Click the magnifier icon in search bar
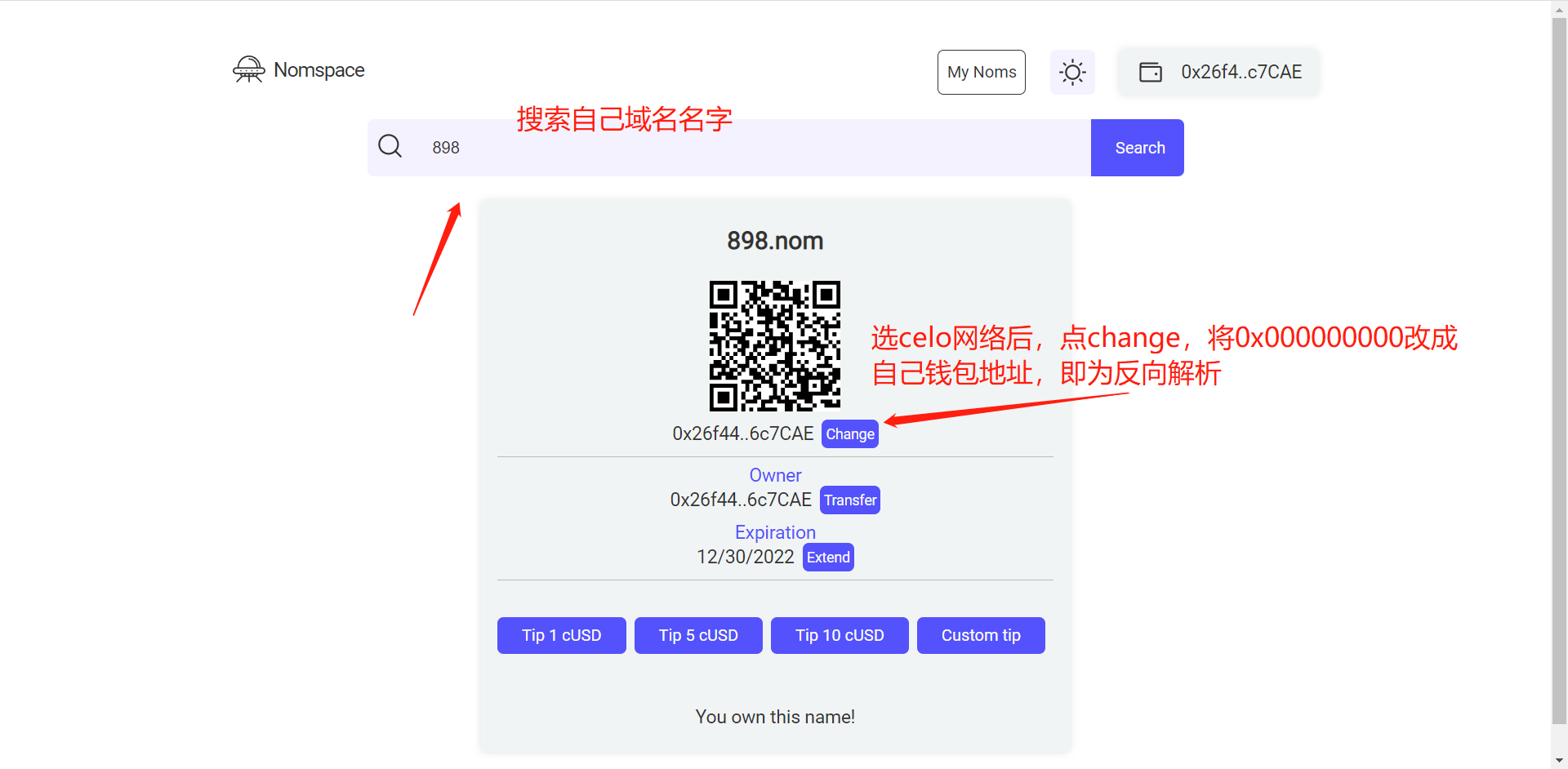 pyautogui.click(x=390, y=146)
